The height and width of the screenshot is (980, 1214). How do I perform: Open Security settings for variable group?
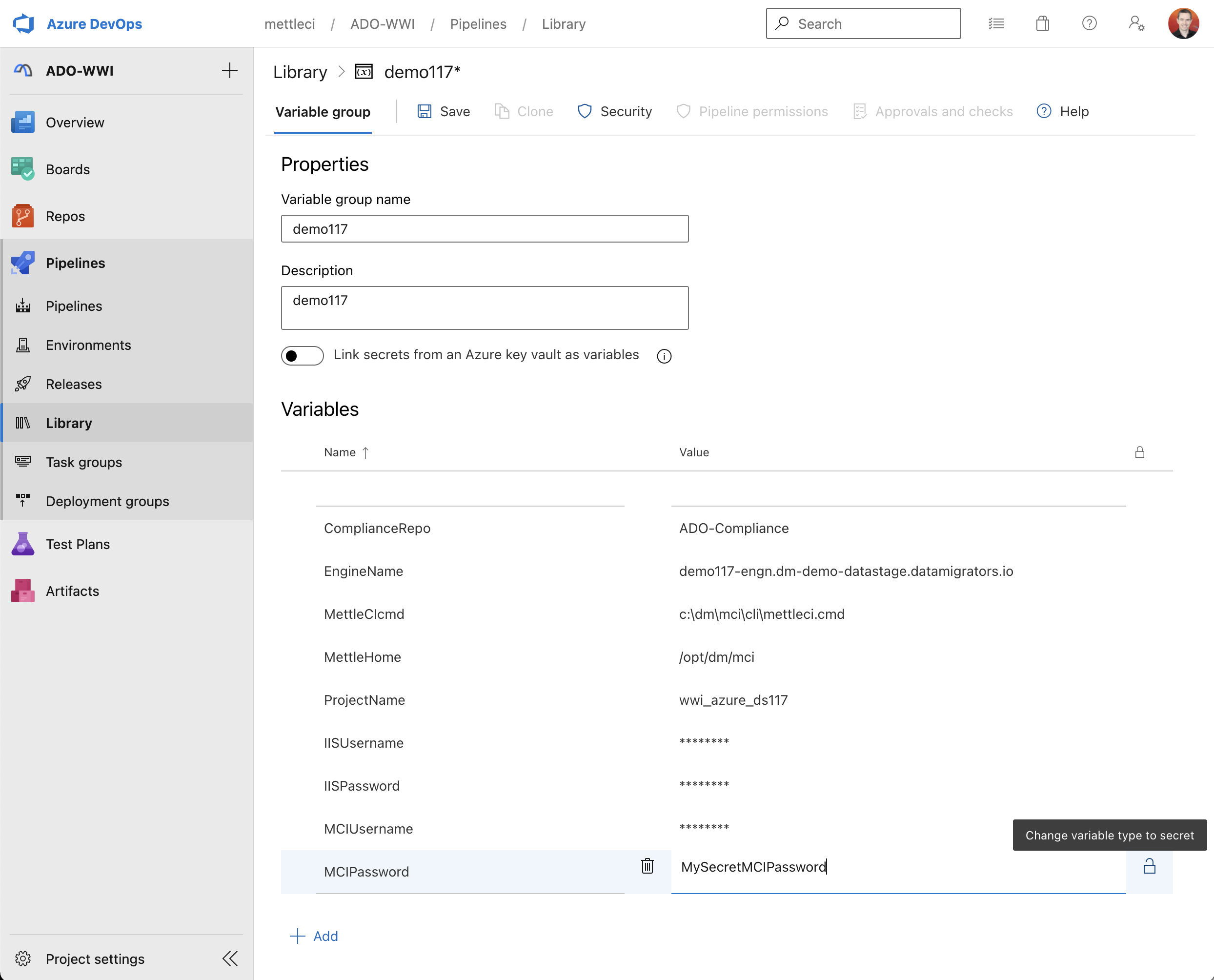[615, 112]
